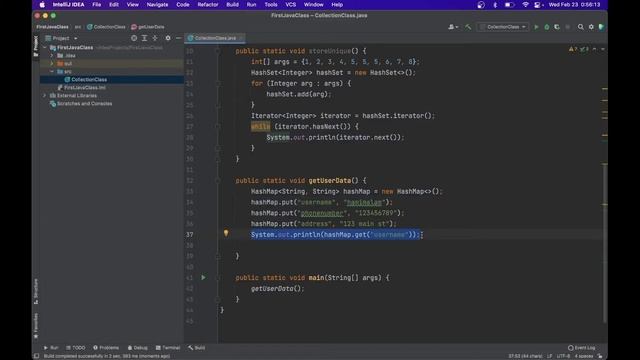Image resolution: width=640 pixels, height=360 pixels.
Task: Click the warnings indicator in editor corner
Action: pos(573,49)
